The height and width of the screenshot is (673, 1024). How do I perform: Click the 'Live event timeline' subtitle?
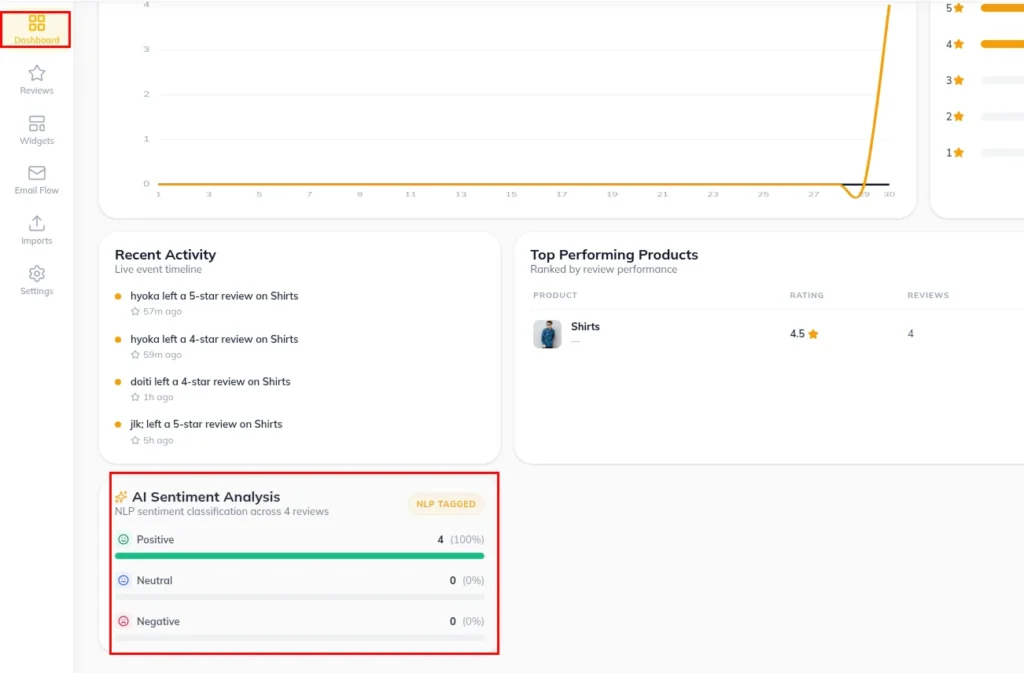[x=158, y=269]
